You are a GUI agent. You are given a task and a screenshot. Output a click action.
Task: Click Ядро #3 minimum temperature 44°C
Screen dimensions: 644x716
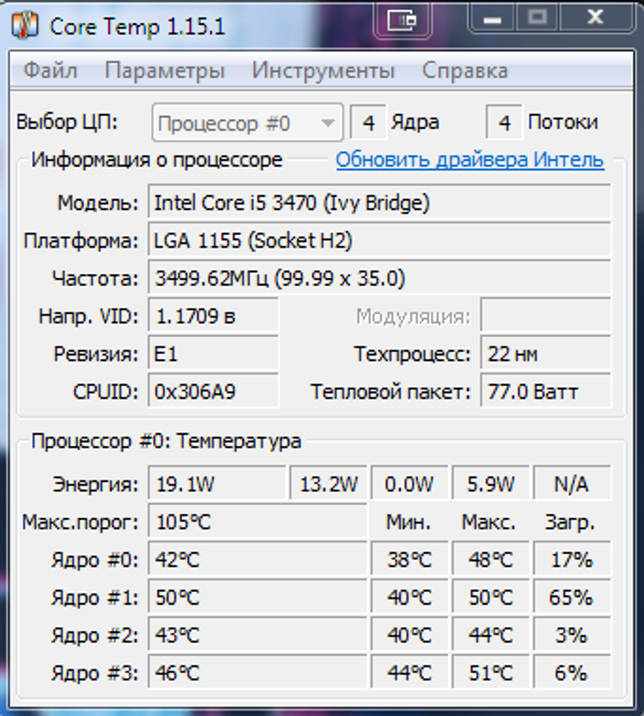(x=409, y=673)
